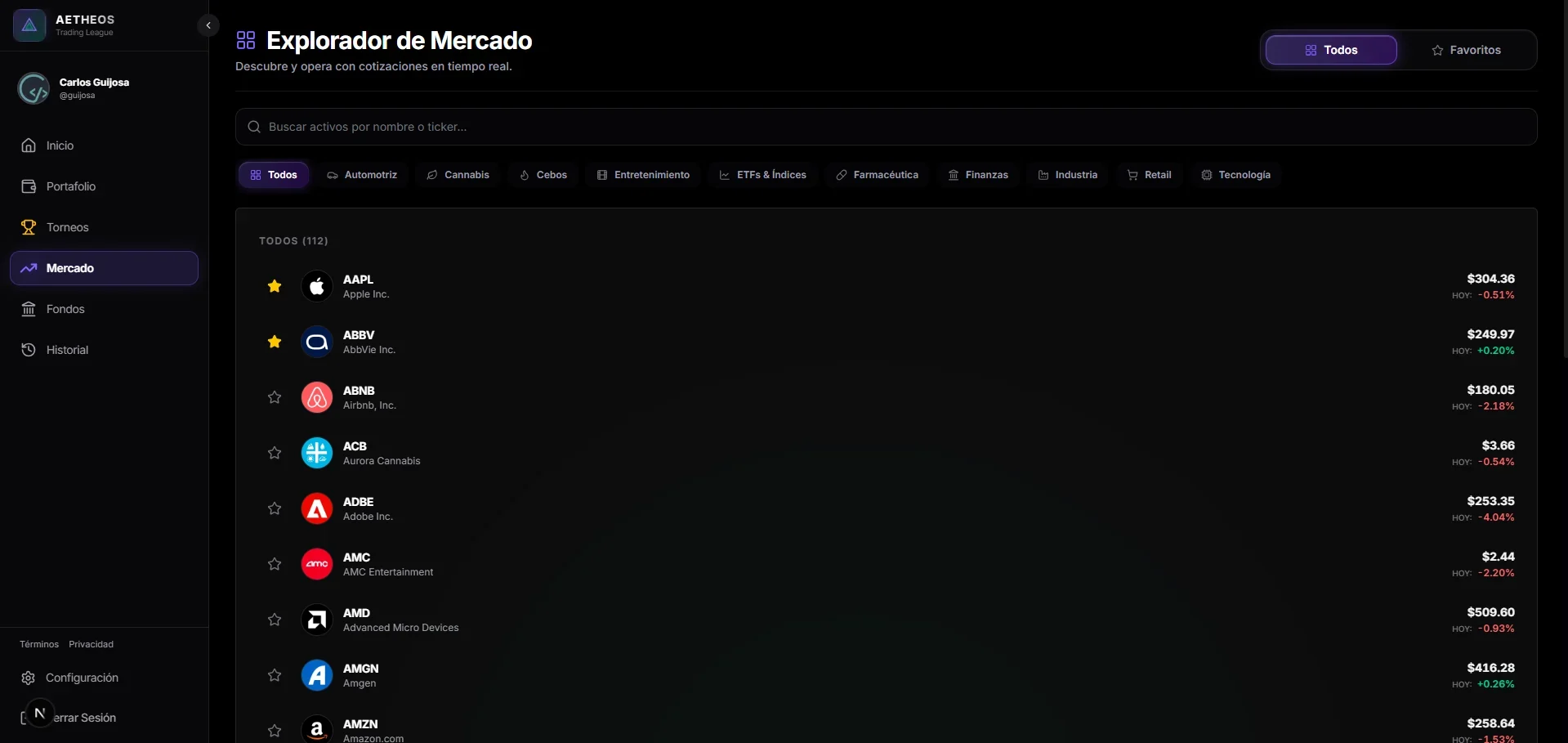This screenshot has width=1568, height=743.
Task: Favorite ABNB with its star
Action: [x=275, y=397]
